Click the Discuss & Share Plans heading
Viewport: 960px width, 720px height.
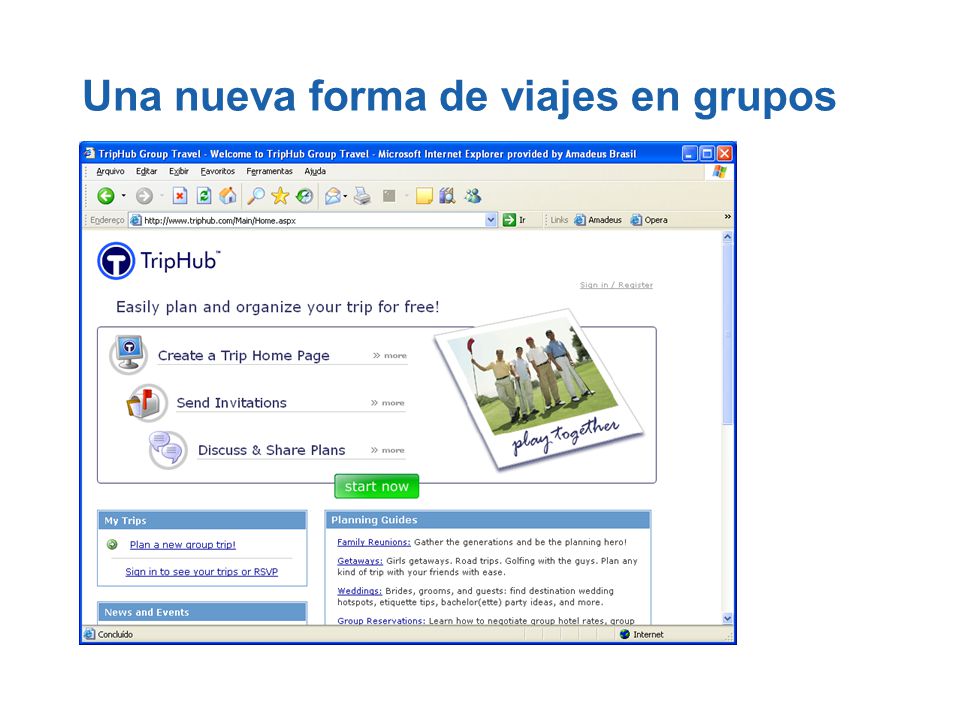(x=271, y=450)
